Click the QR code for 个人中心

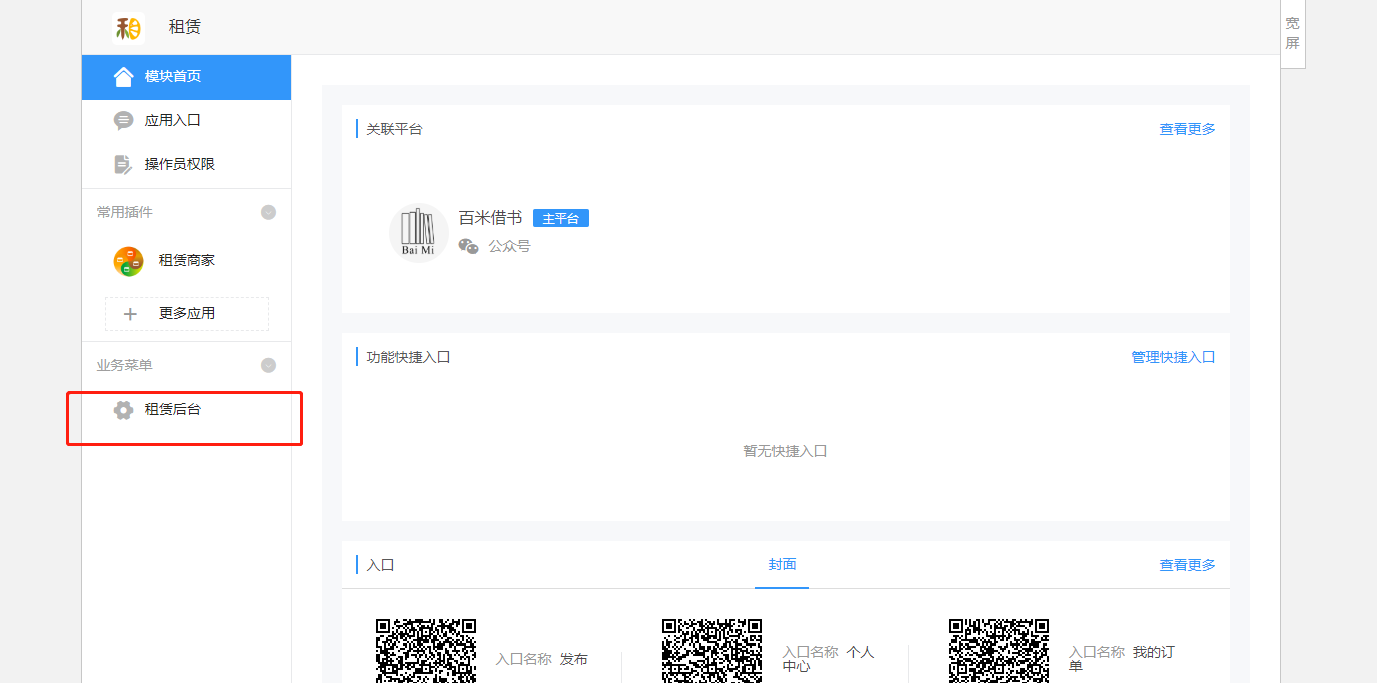point(712,651)
